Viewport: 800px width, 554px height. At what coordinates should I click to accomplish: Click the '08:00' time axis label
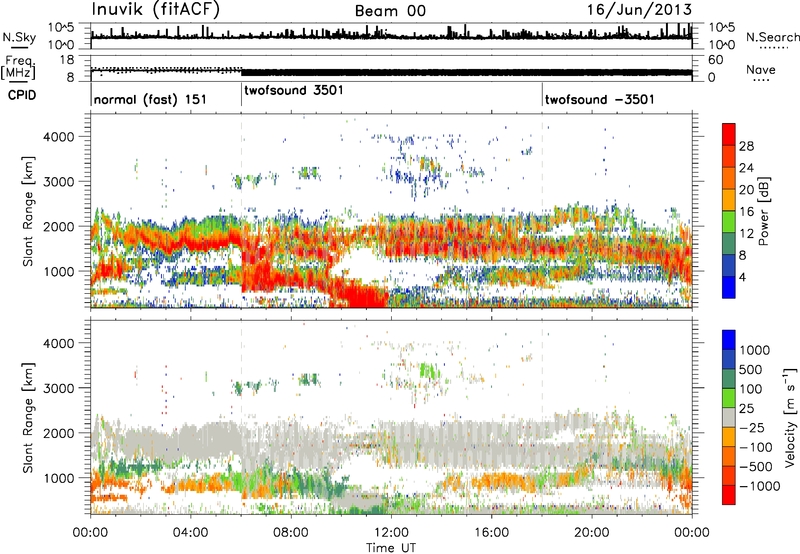[290, 533]
